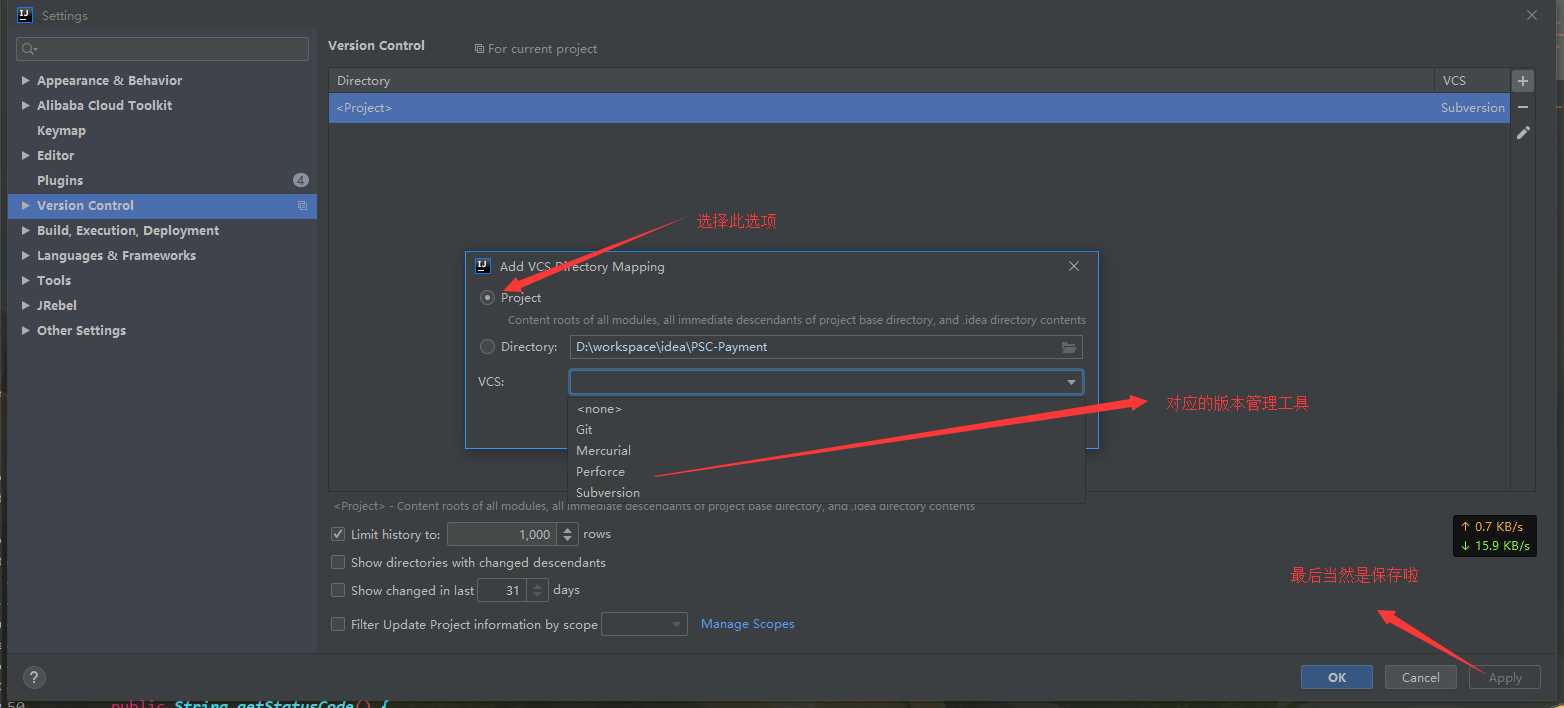Choose Subversion in the VCS list
The image size is (1564, 708).
826,492
